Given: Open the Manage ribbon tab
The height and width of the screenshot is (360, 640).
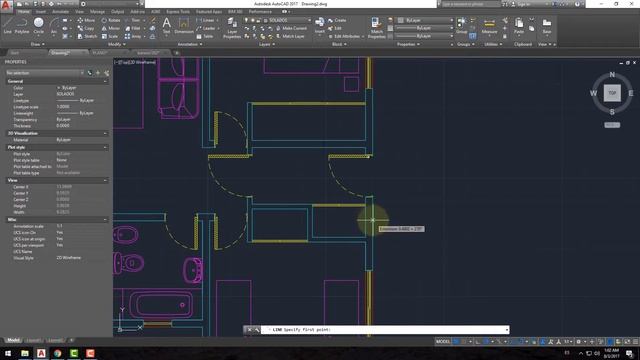Looking at the screenshot, I should [97, 12].
